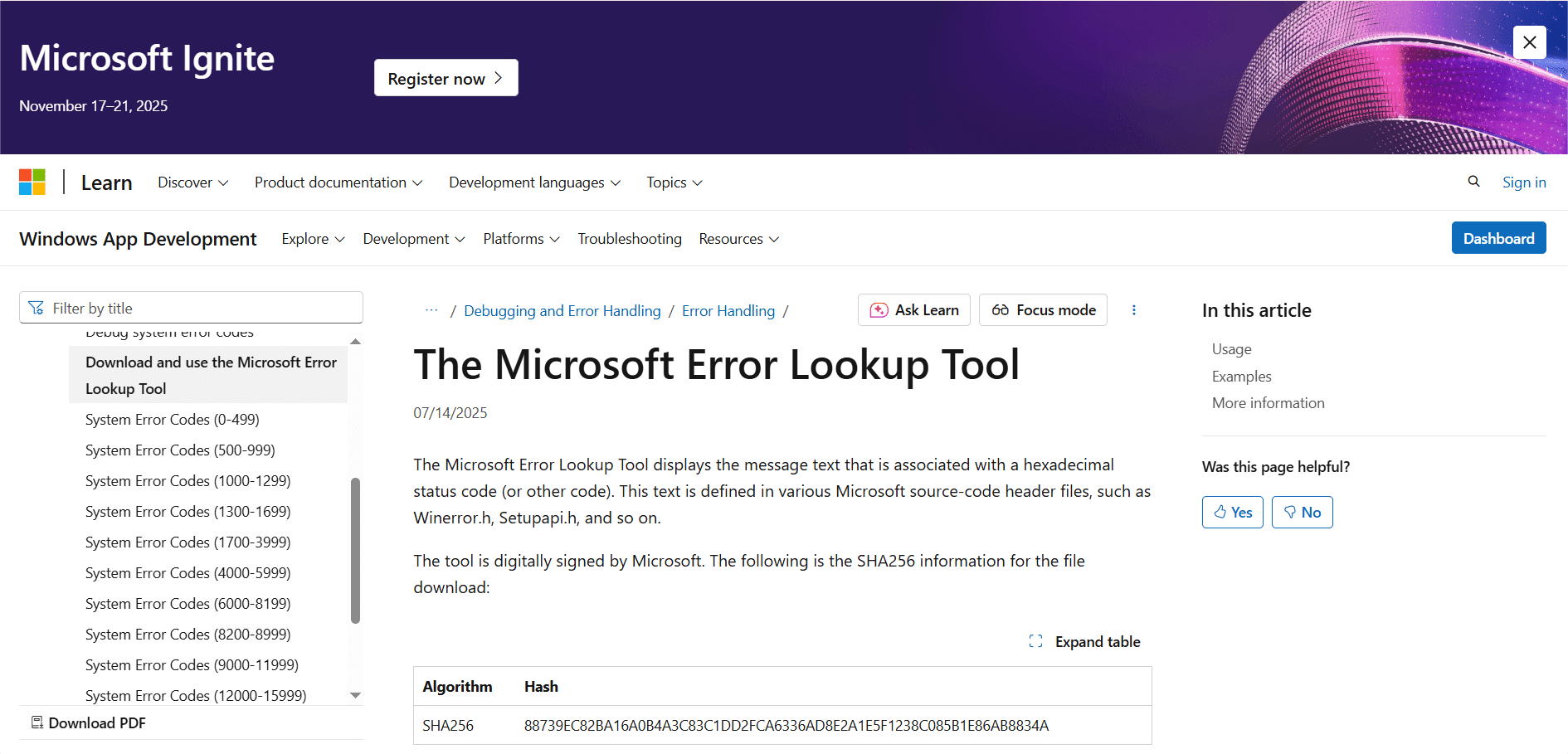Click the Download PDF icon
This screenshot has width=1568, height=754.
click(37, 722)
